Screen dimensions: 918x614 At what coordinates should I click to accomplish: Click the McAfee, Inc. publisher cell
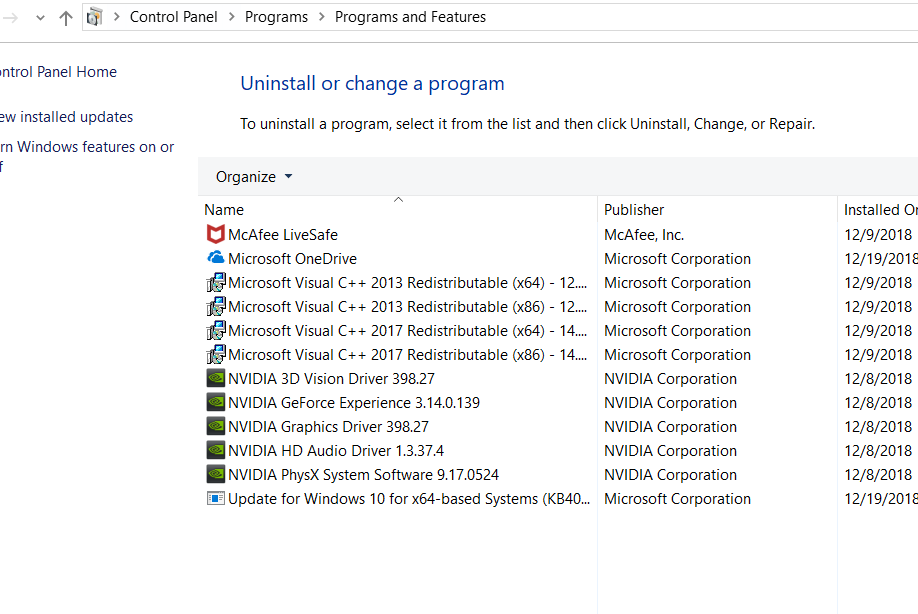[x=644, y=235]
